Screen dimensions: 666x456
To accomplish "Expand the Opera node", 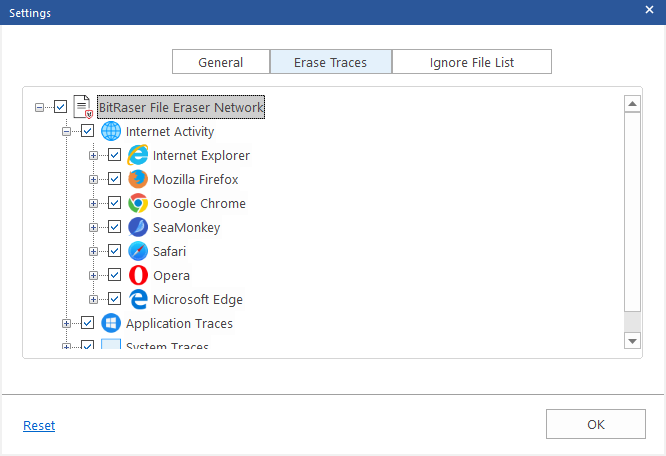I will (93, 275).
